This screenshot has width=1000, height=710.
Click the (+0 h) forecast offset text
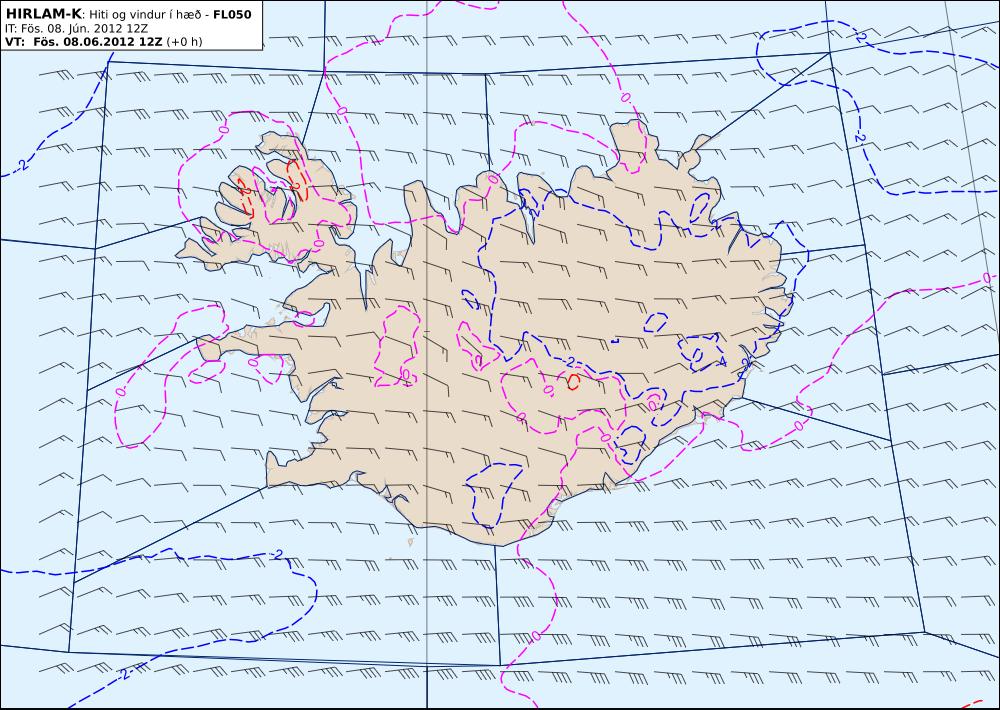coord(184,42)
